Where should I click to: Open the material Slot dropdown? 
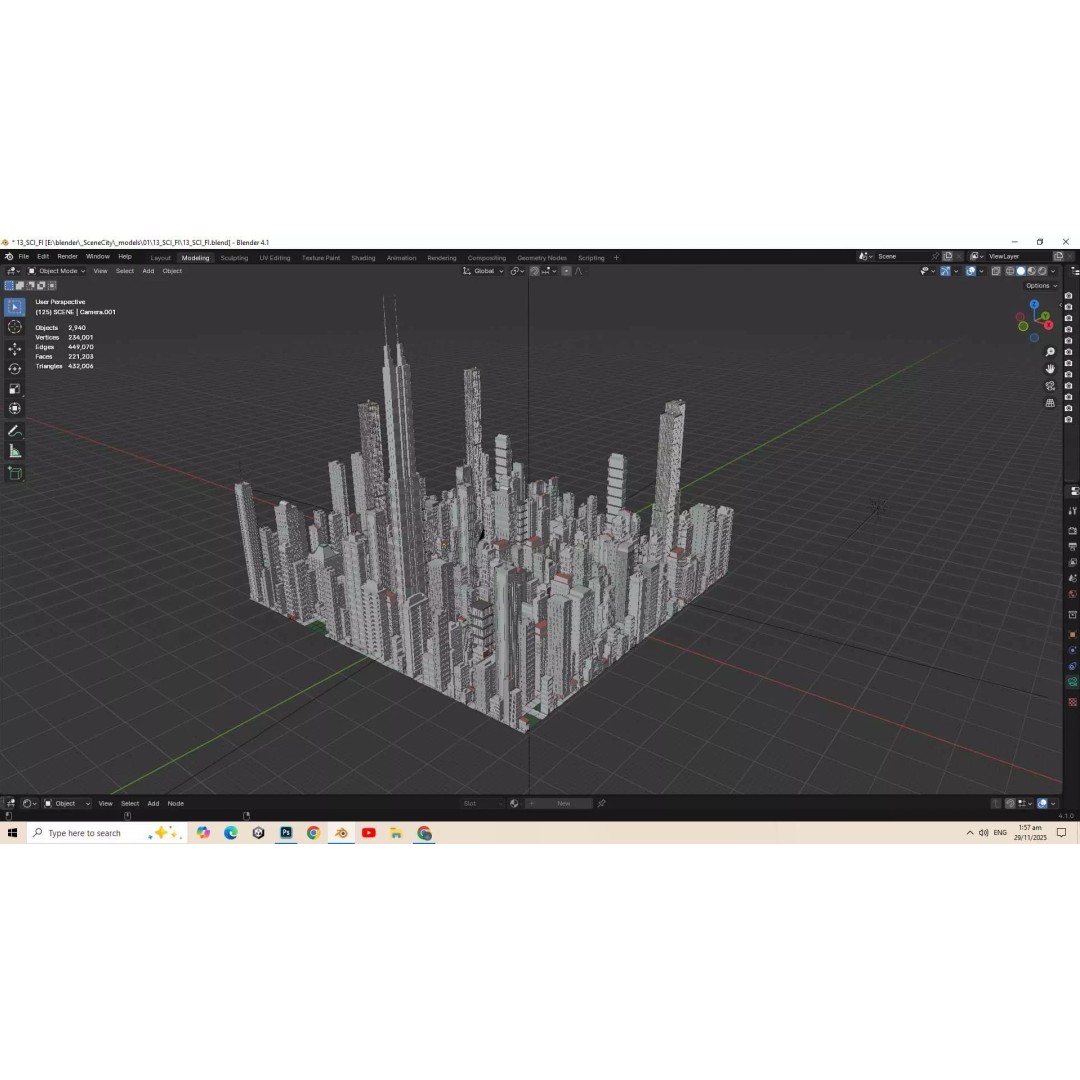coord(482,803)
